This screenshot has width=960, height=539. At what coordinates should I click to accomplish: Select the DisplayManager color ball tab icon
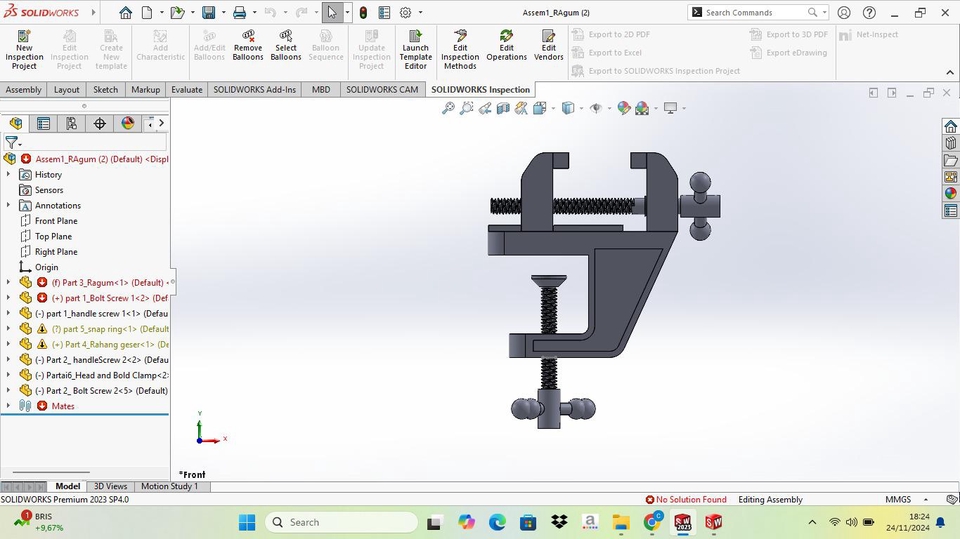tap(127, 123)
